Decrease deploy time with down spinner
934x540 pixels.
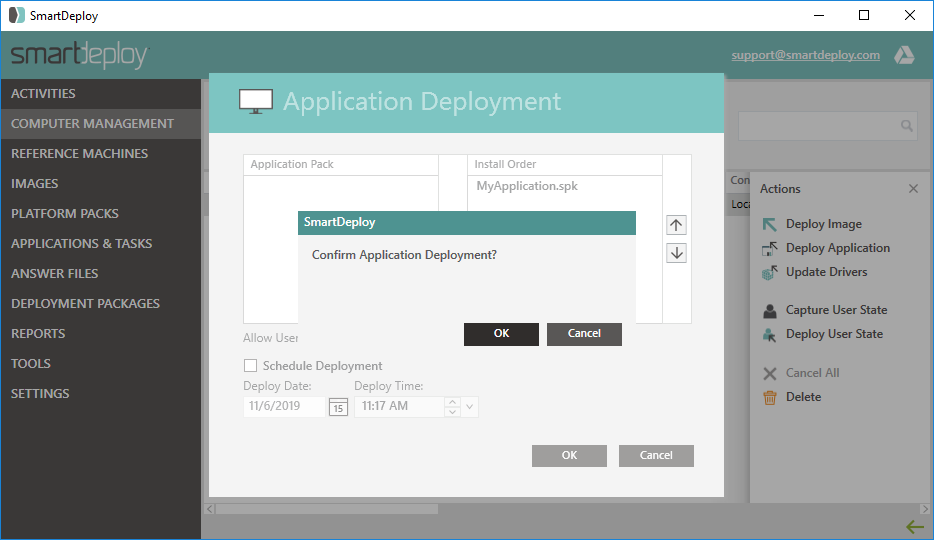click(x=452, y=412)
